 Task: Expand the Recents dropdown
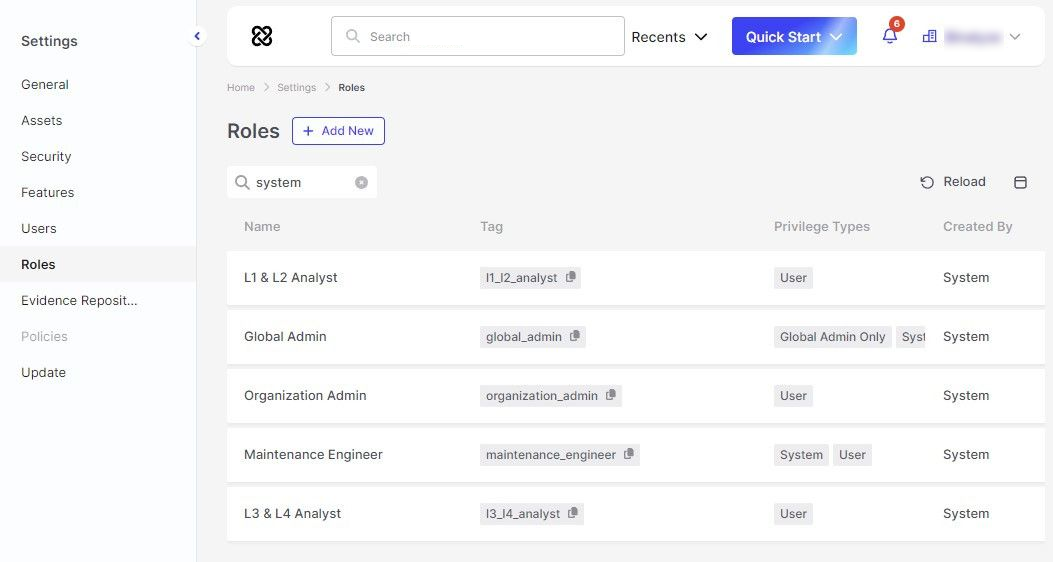(x=669, y=37)
